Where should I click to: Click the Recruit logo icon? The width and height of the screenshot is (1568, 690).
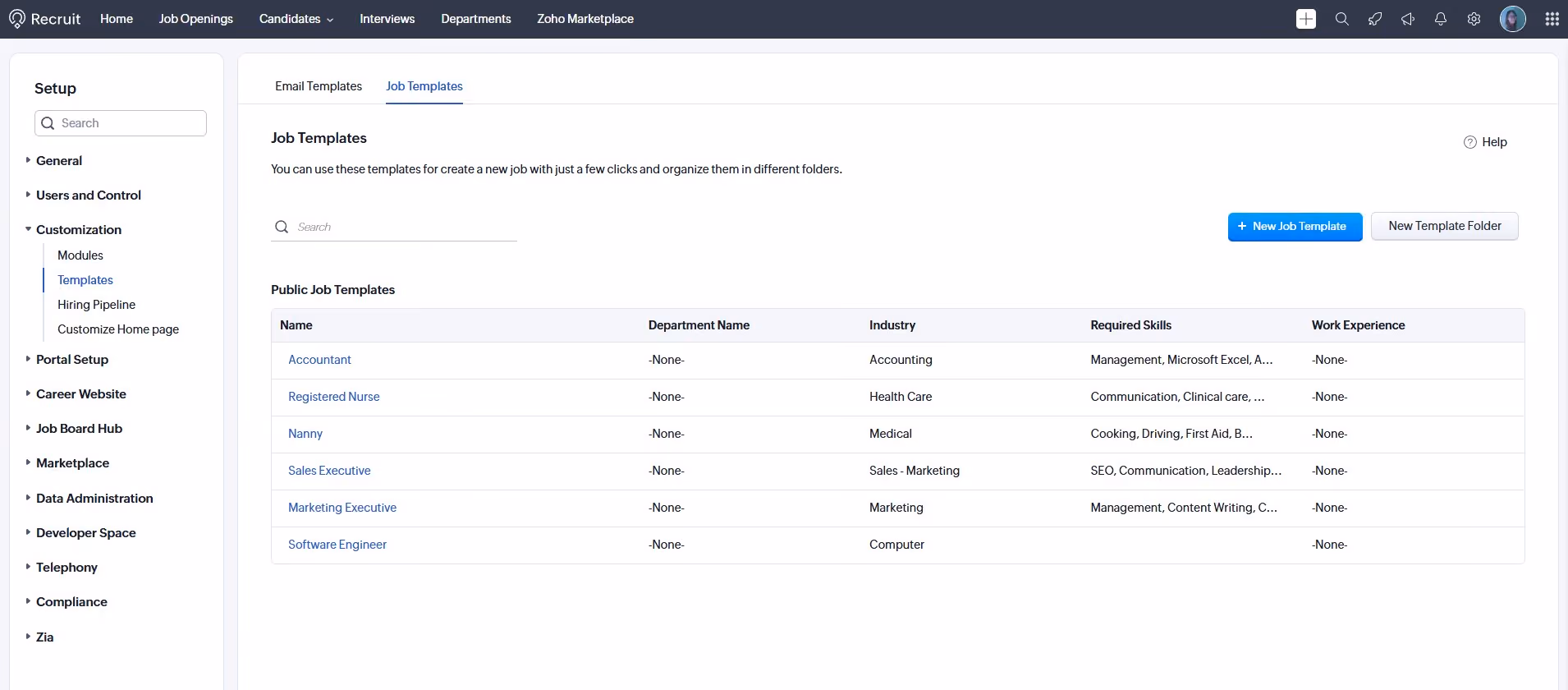click(17, 19)
